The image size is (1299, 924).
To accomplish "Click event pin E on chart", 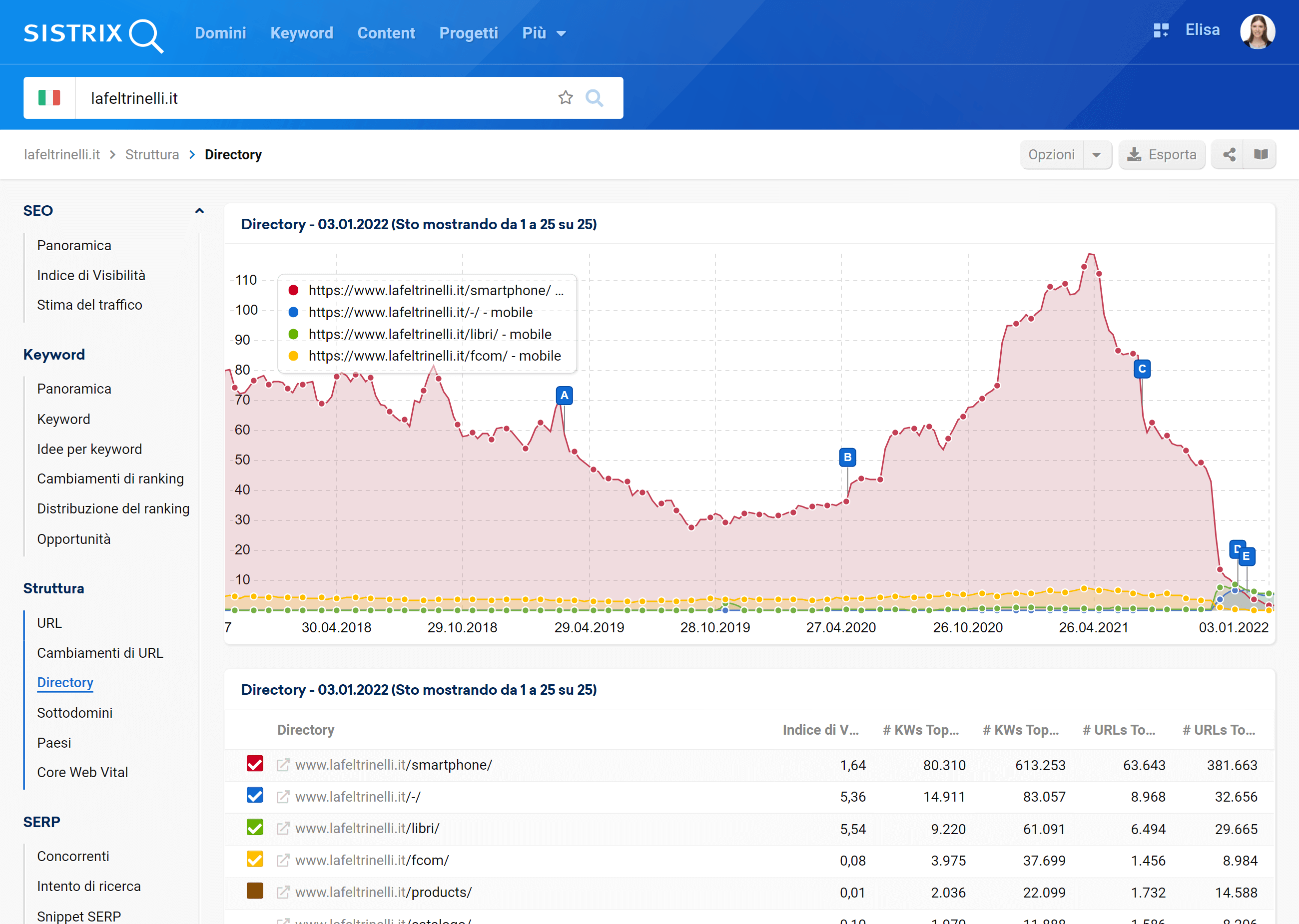I will pyautogui.click(x=1247, y=556).
